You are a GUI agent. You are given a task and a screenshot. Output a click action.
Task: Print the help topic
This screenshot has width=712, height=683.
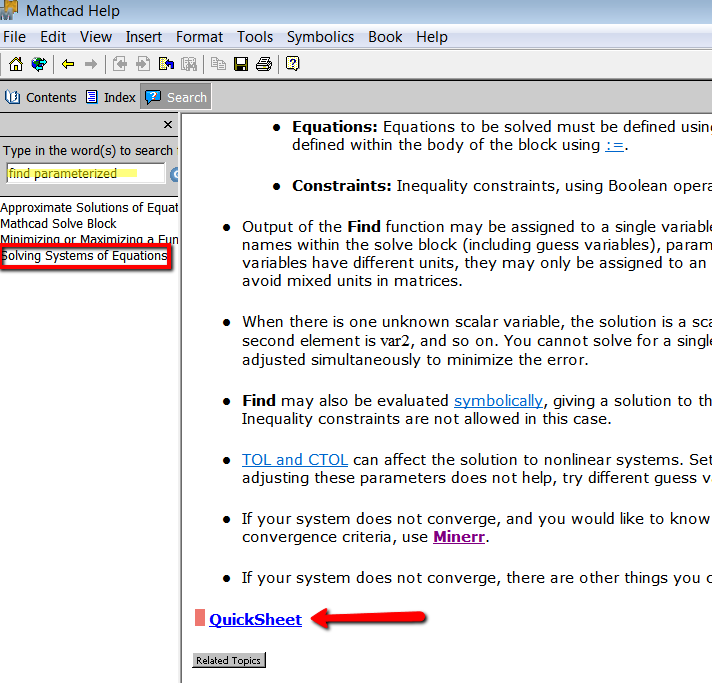[x=264, y=64]
